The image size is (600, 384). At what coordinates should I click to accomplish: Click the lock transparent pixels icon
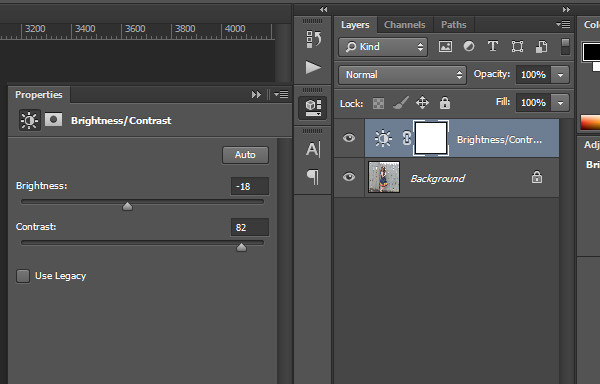pos(378,103)
